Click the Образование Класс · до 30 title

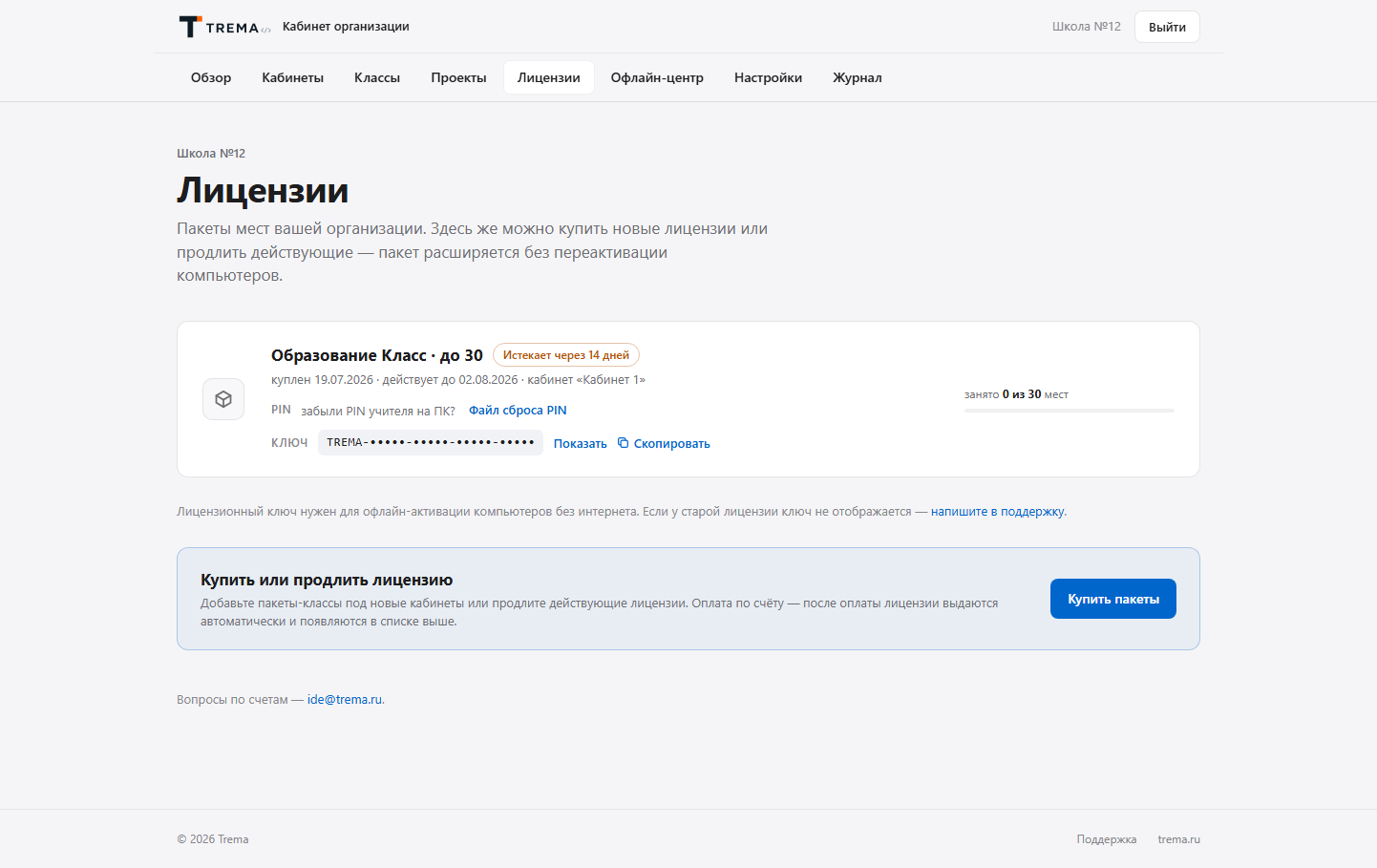377,355
